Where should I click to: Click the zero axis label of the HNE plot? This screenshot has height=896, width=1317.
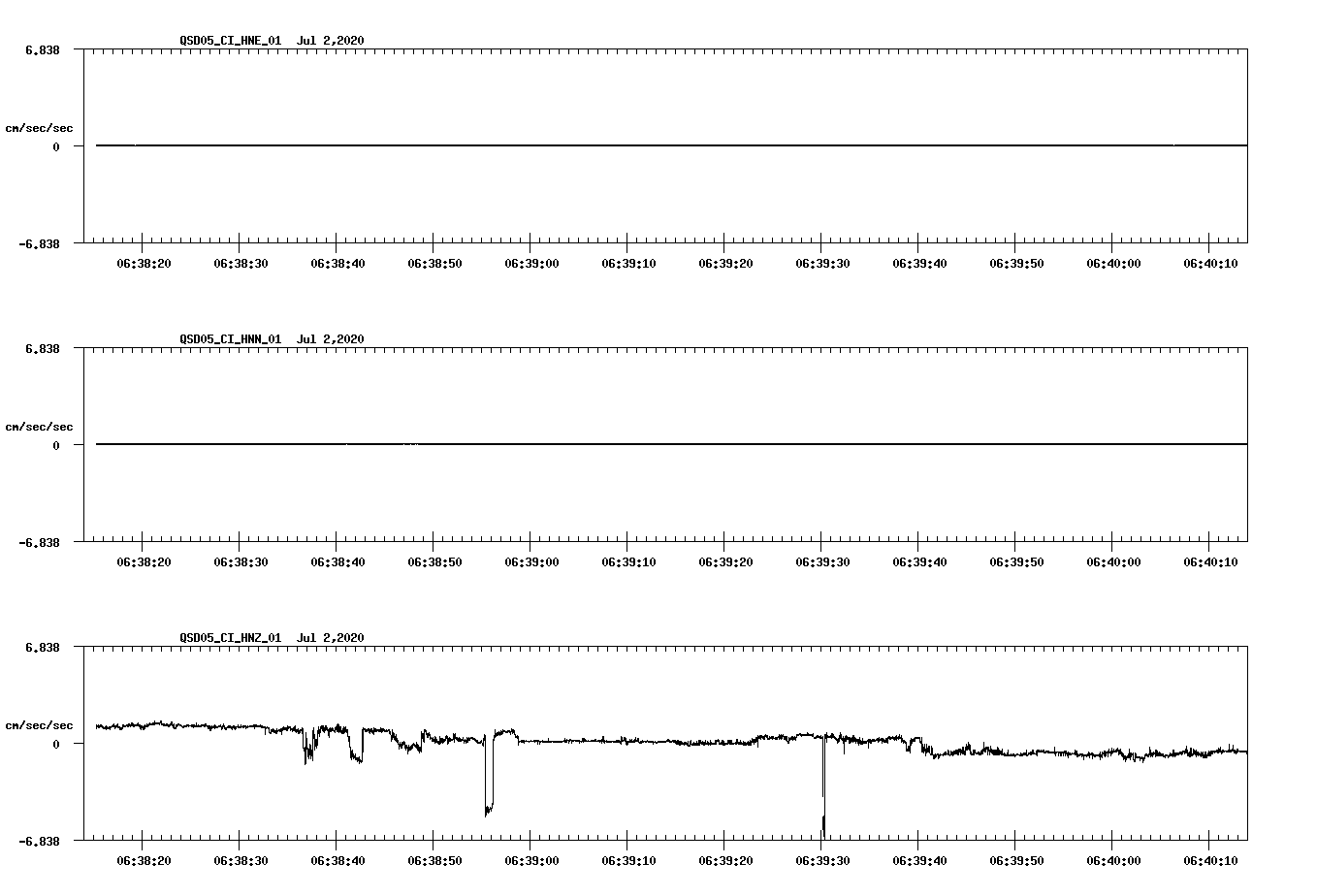(56, 146)
